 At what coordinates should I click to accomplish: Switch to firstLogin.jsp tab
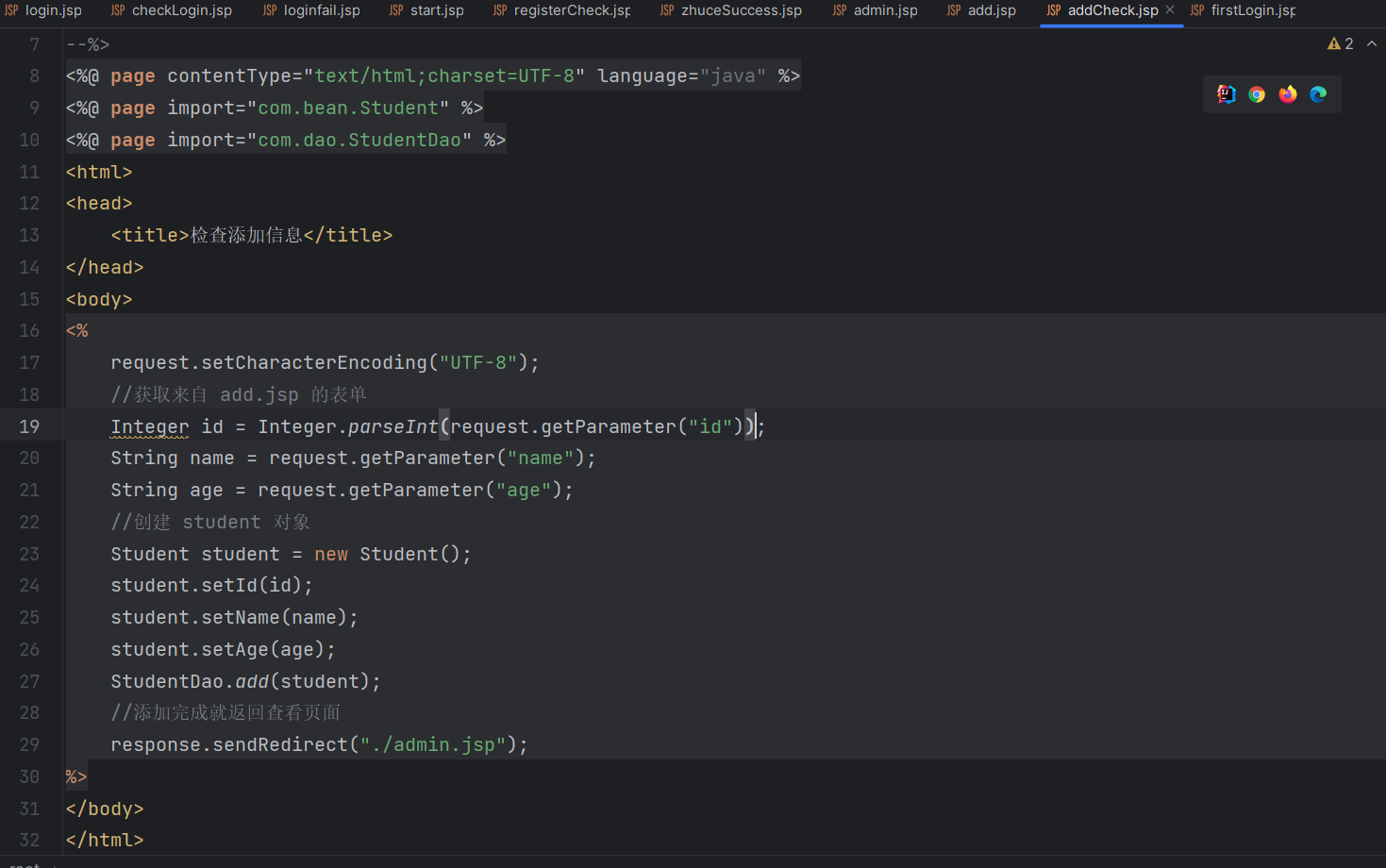1243,10
